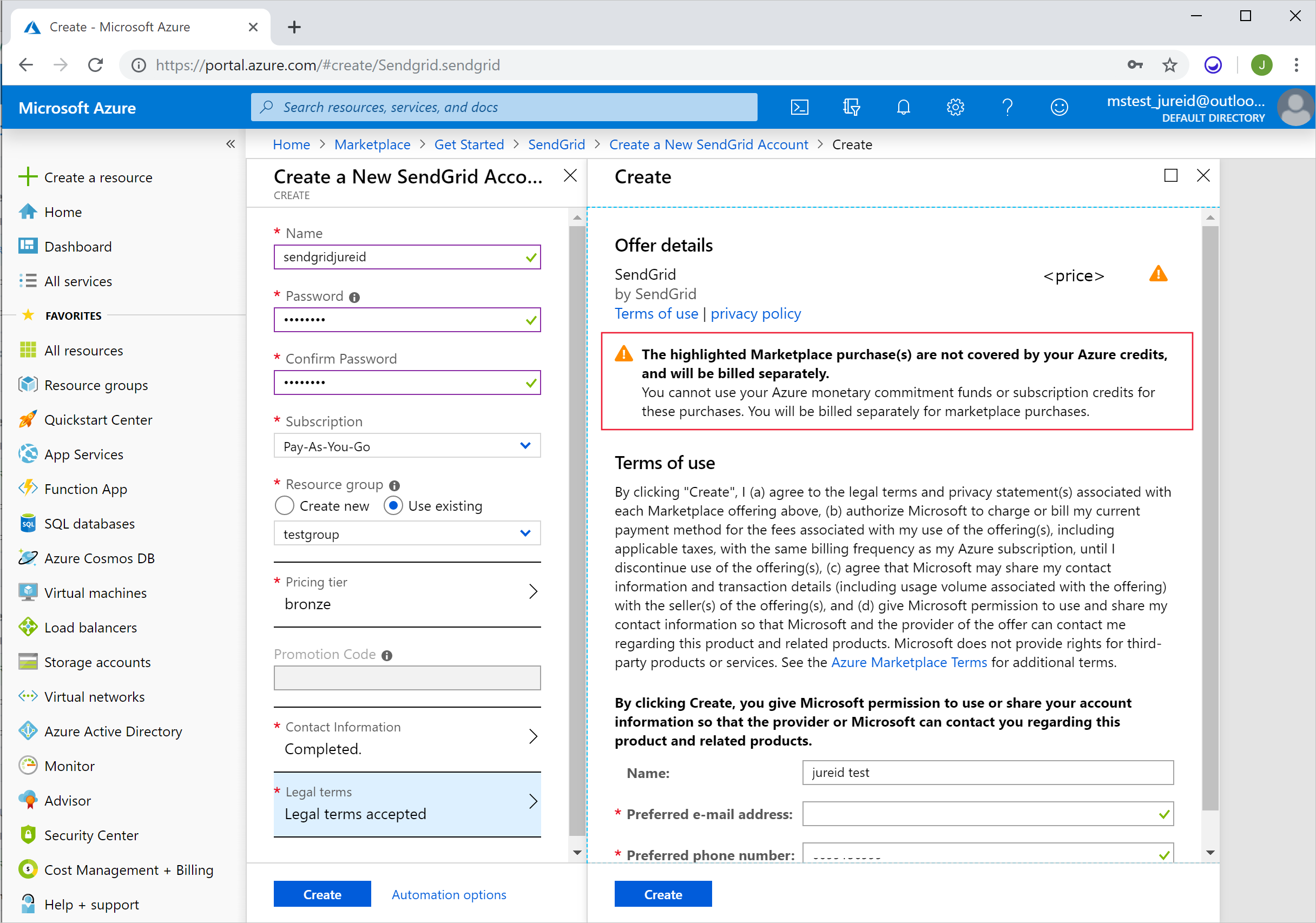Click the Automation options link
The image size is (1316, 923).
[449, 894]
